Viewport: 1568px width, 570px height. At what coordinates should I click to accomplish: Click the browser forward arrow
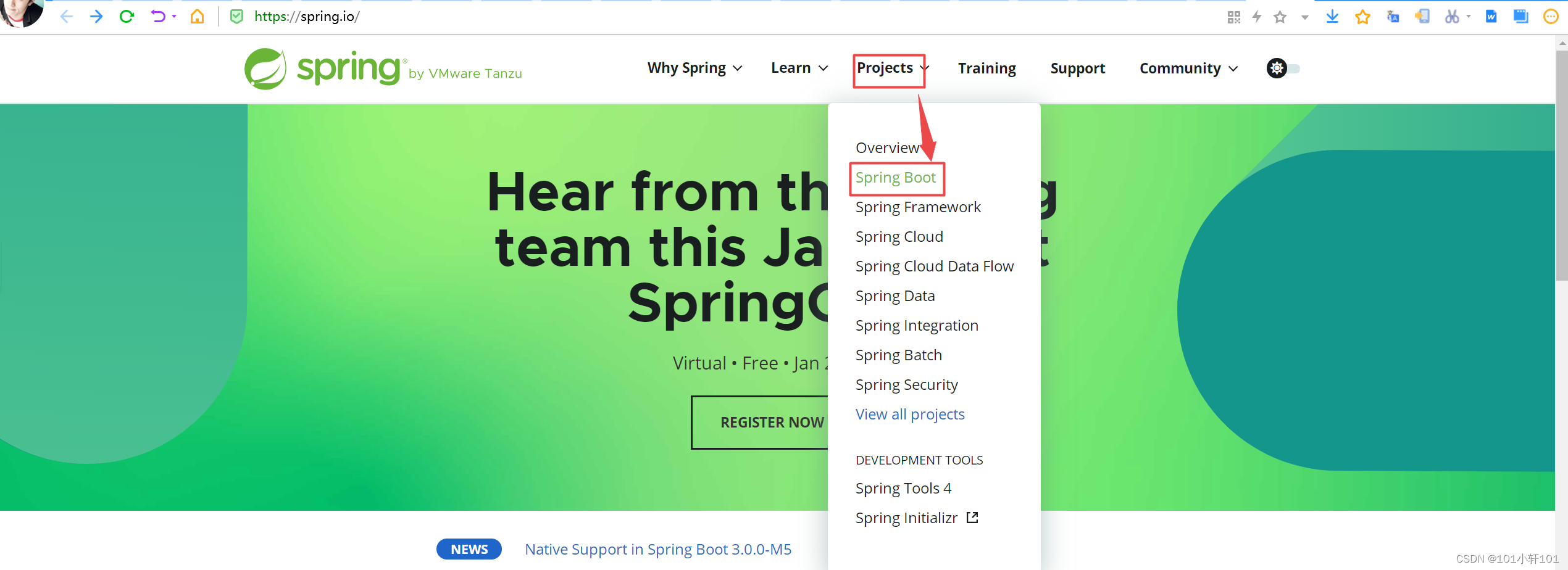96,17
